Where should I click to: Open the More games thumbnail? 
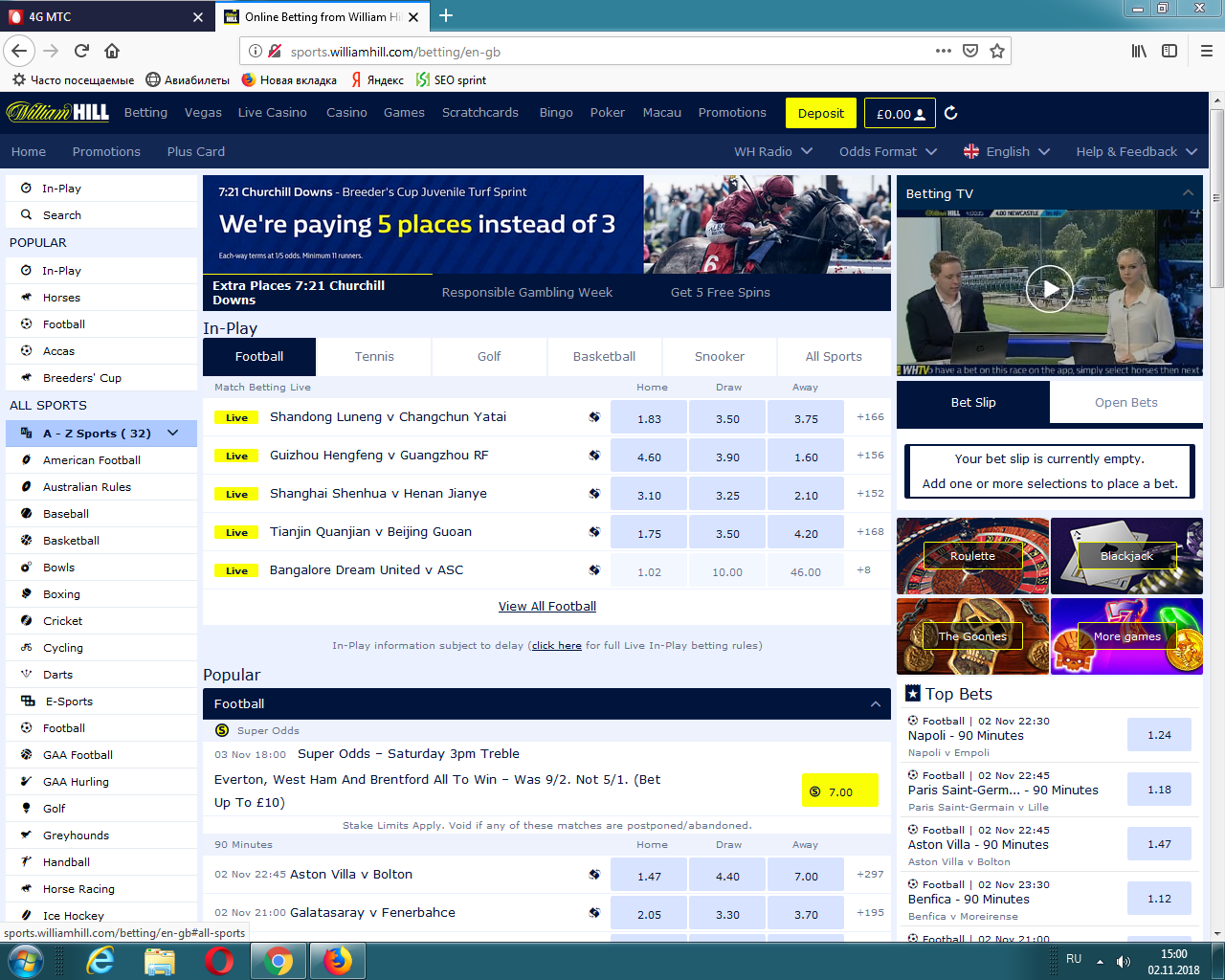click(1126, 636)
